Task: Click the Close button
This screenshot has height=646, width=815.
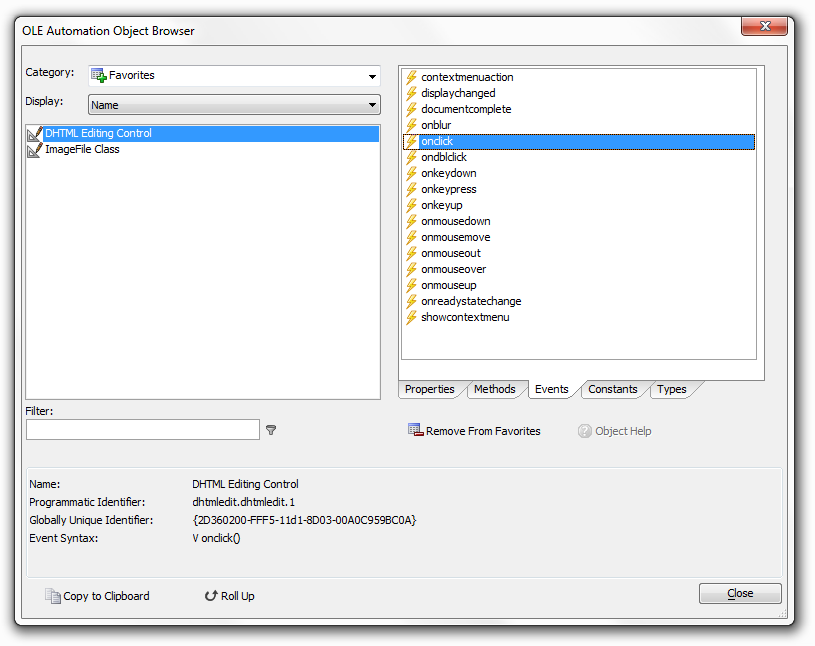Action: [740, 594]
